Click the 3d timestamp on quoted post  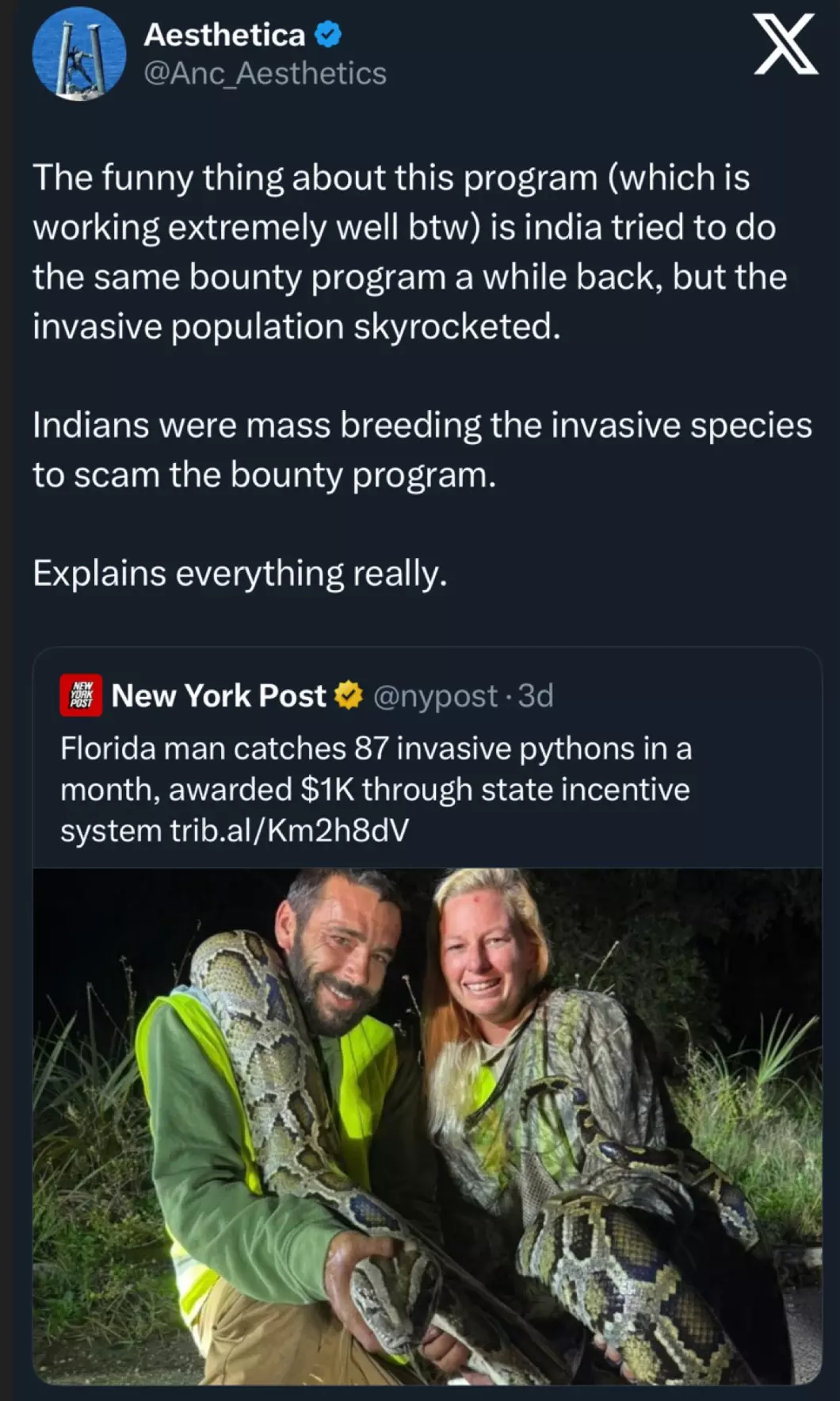tap(536, 695)
